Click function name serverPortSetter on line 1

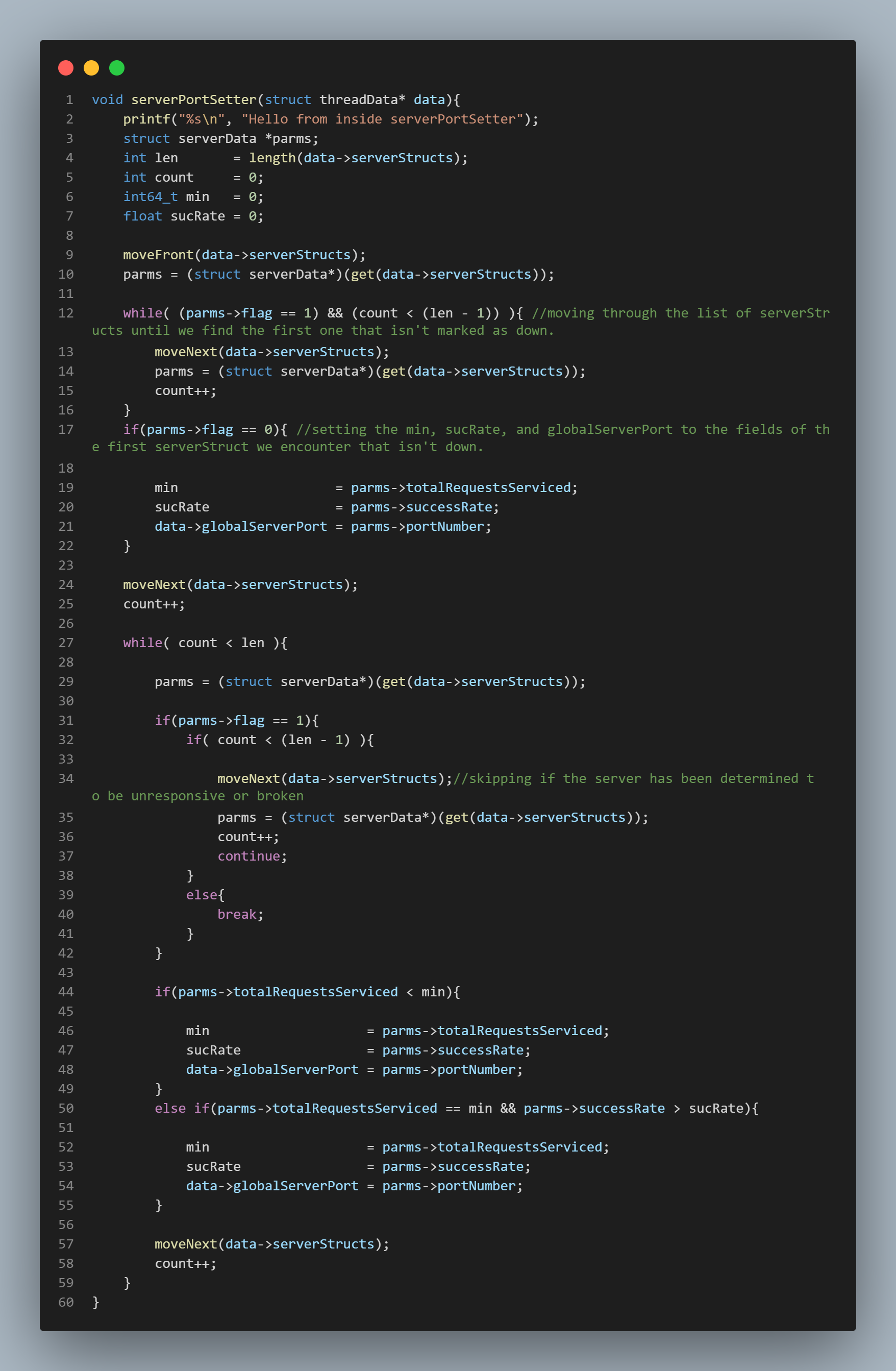click(193, 100)
